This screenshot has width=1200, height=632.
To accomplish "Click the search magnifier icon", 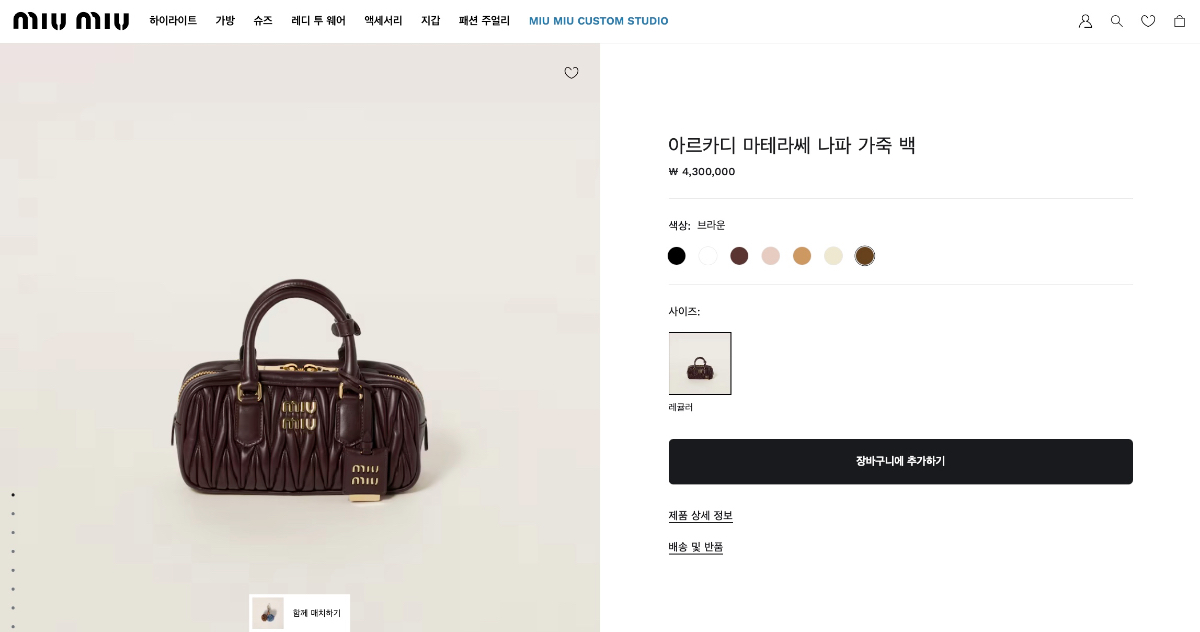I will 1117,21.
